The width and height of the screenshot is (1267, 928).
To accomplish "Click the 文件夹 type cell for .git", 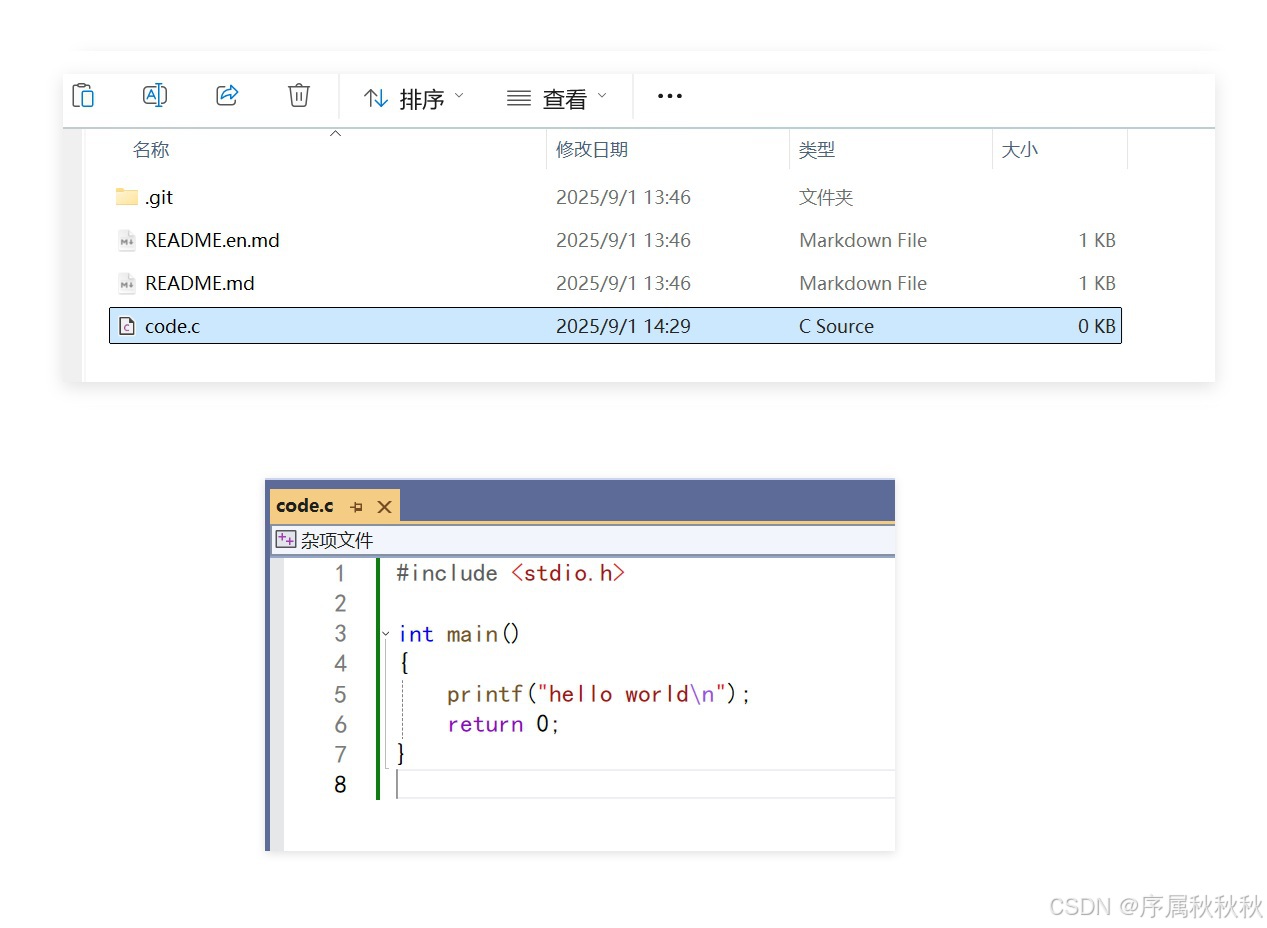I will point(826,197).
